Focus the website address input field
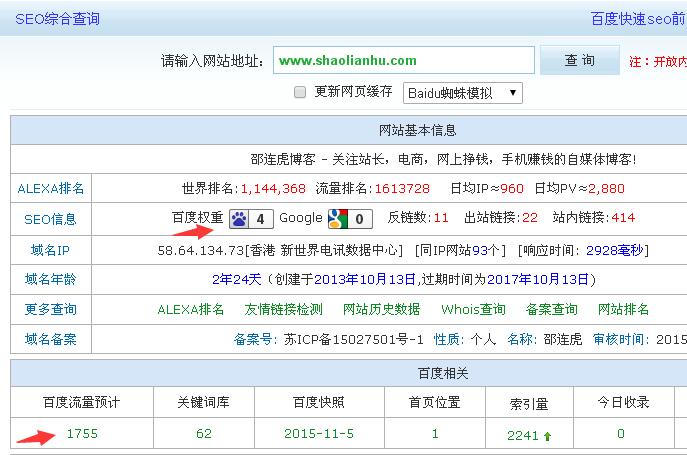The width and height of the screenshot is (687, 455). 402,61
